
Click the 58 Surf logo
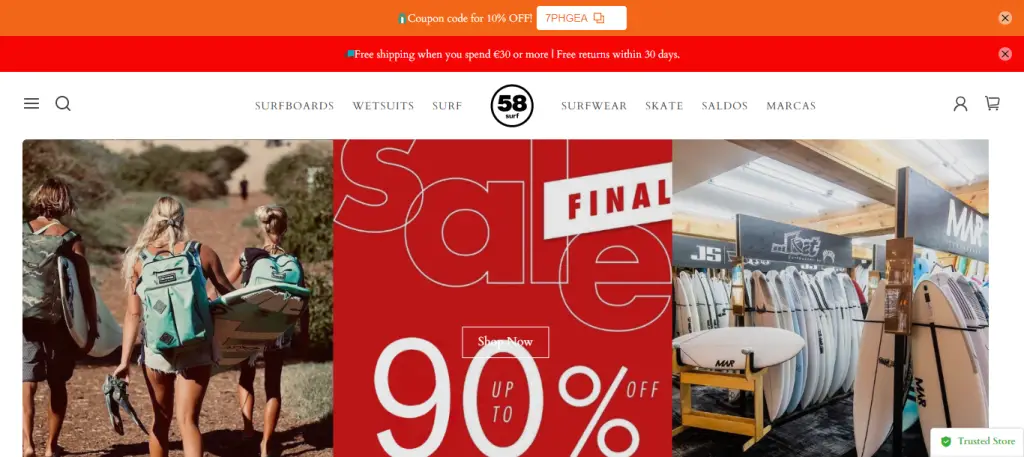pos(512,106)
